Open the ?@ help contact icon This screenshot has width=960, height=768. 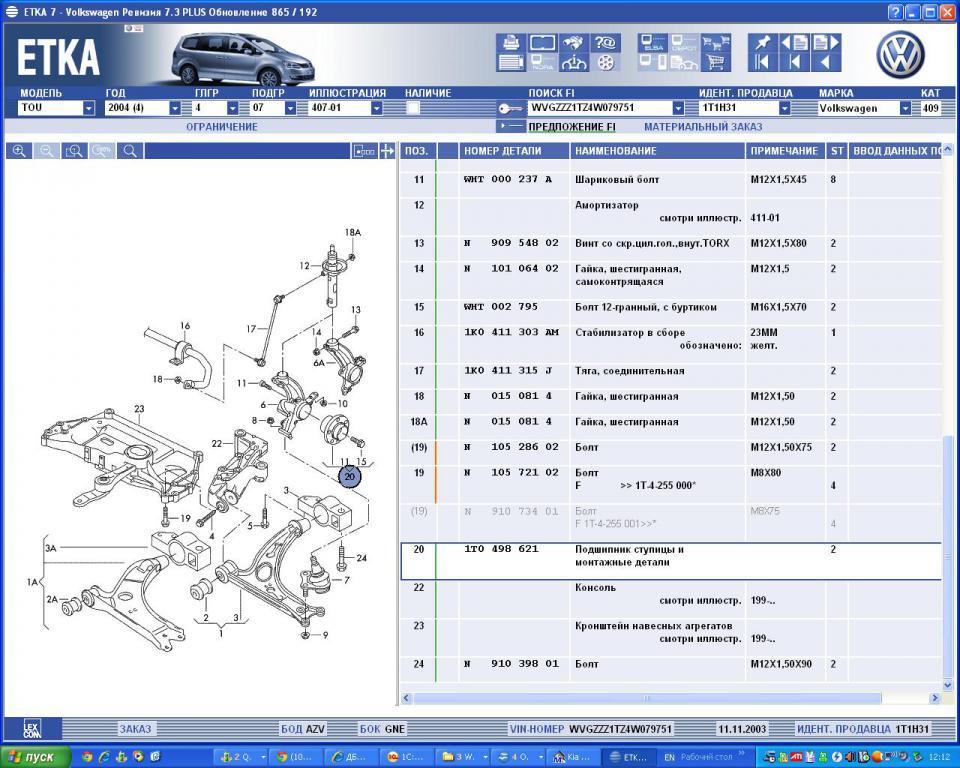(605, 43)
